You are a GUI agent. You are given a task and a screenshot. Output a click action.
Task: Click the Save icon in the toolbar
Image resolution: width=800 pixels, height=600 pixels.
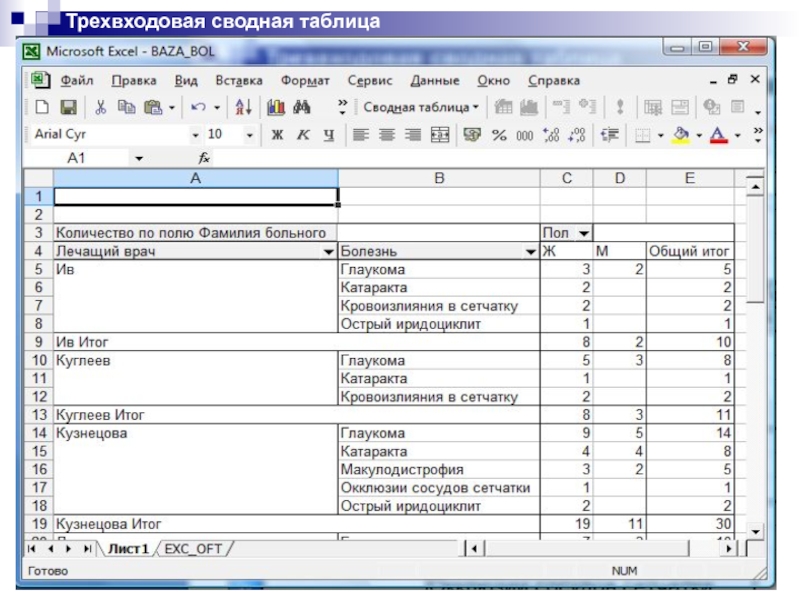click(68, 107)
